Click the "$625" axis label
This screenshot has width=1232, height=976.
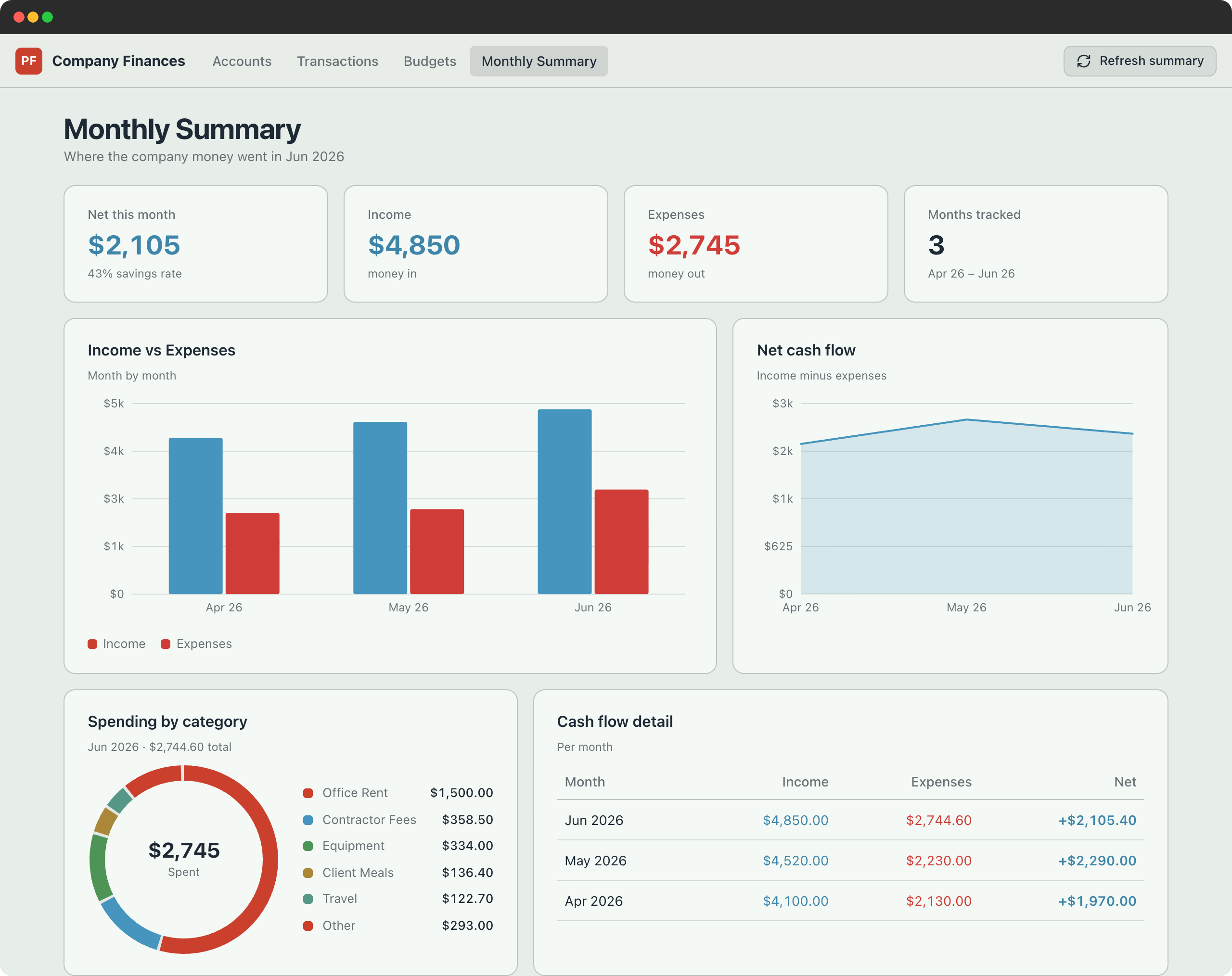click(x=778, y=546)
